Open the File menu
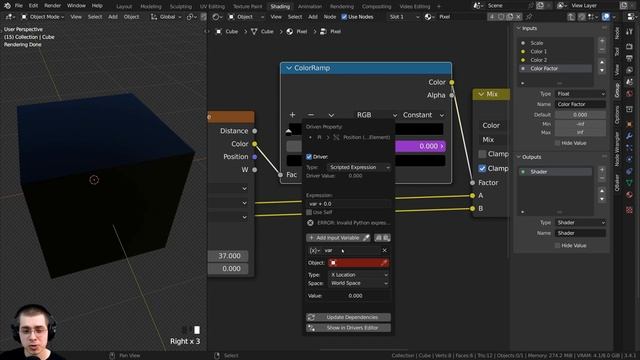640x360 pixels. click(x=18, y=6)
